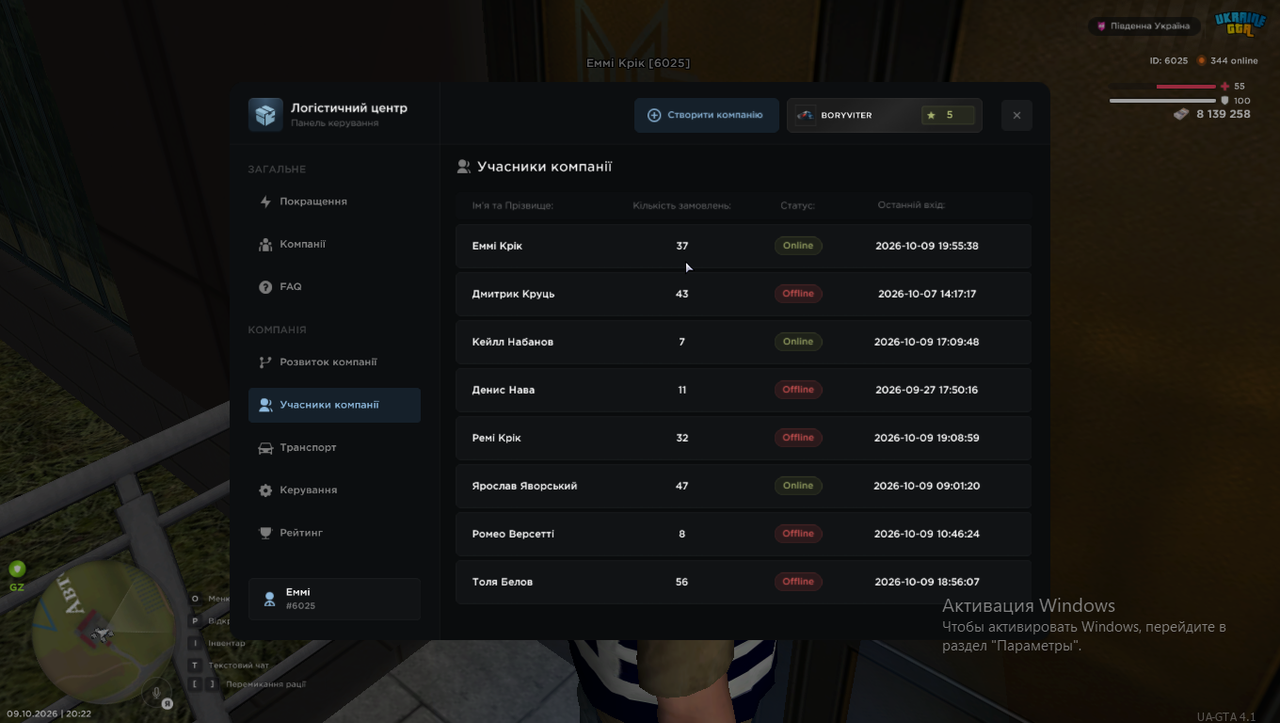This screenshot has height=723, width=1280.
Task: Select the Дмитрик Круць member row
Action: tap(743, 294)
